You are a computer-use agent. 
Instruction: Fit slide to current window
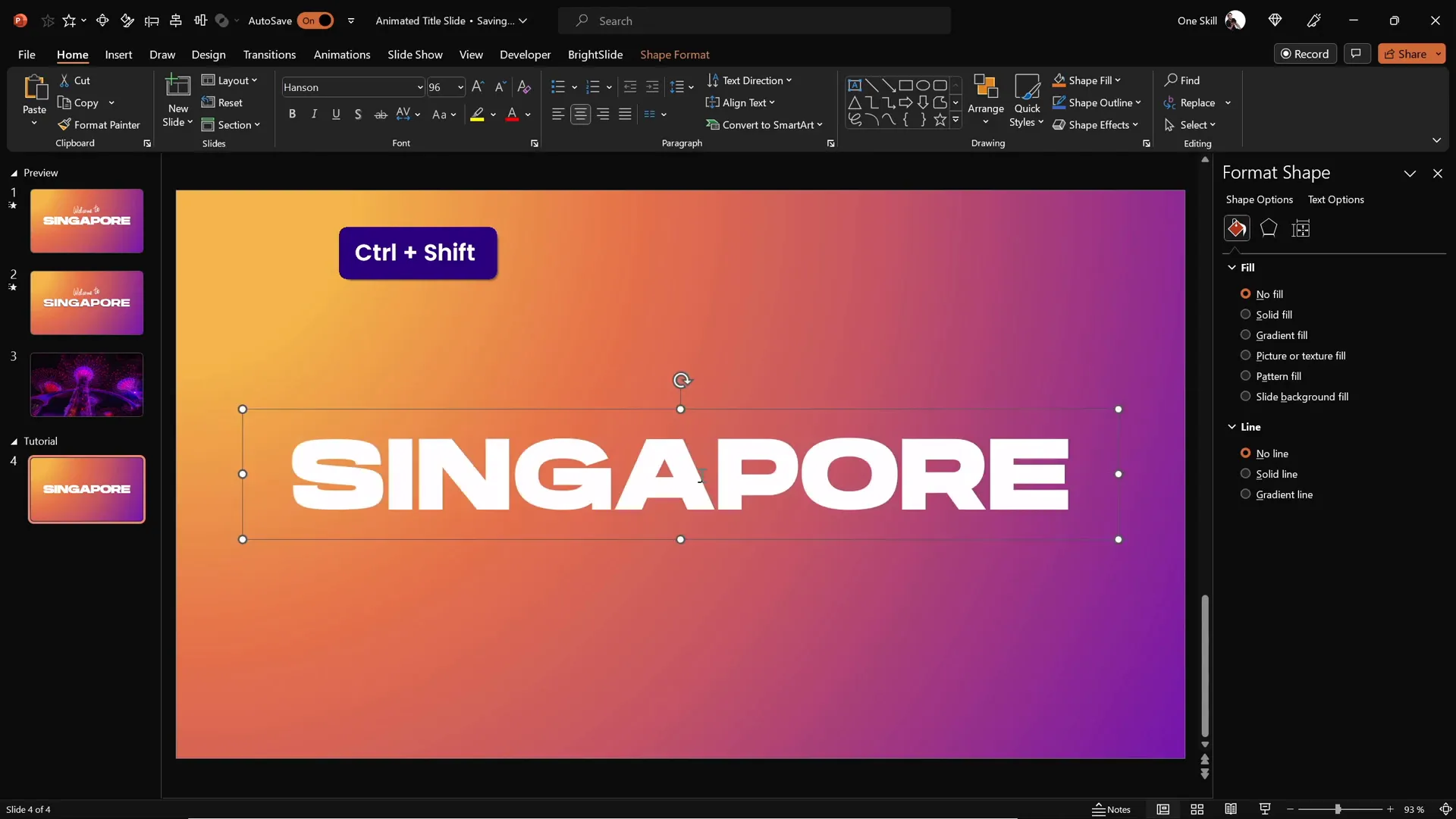[1445, 809]
